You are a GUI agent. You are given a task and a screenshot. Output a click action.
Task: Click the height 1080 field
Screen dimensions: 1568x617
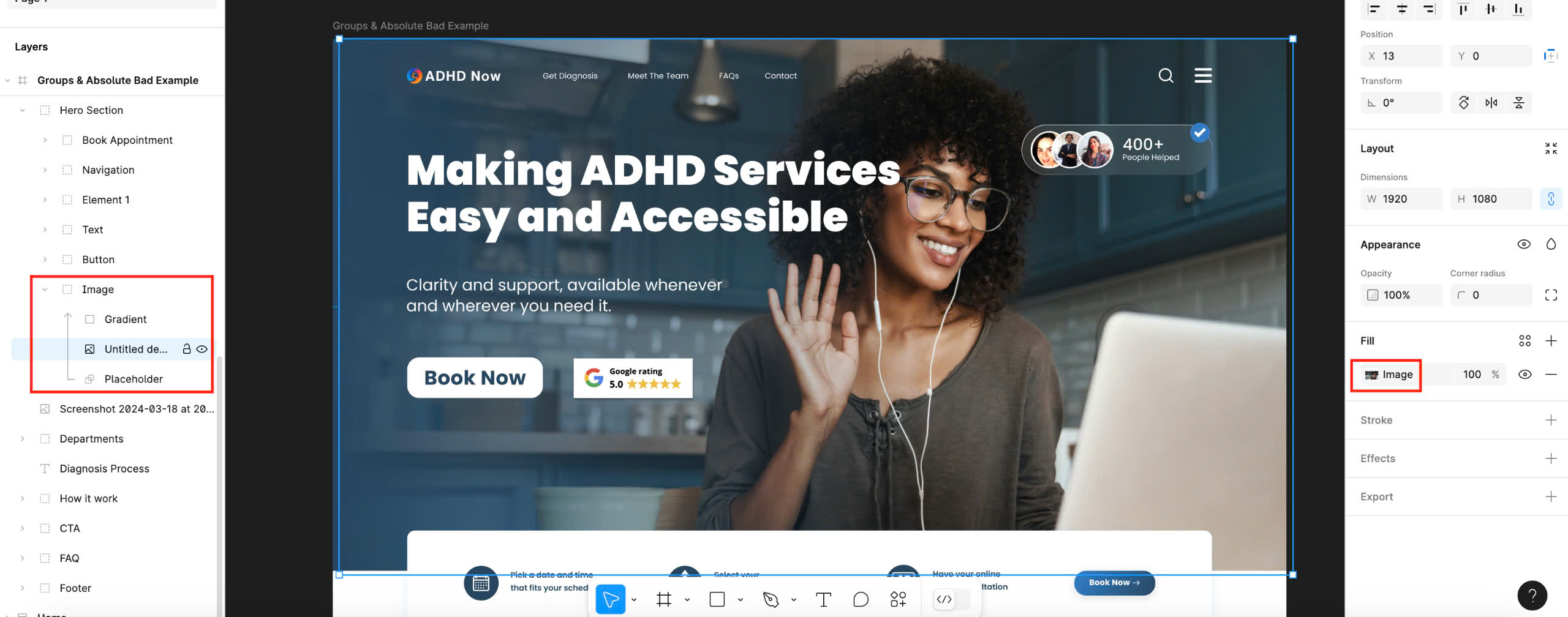tap(1491, 199)
